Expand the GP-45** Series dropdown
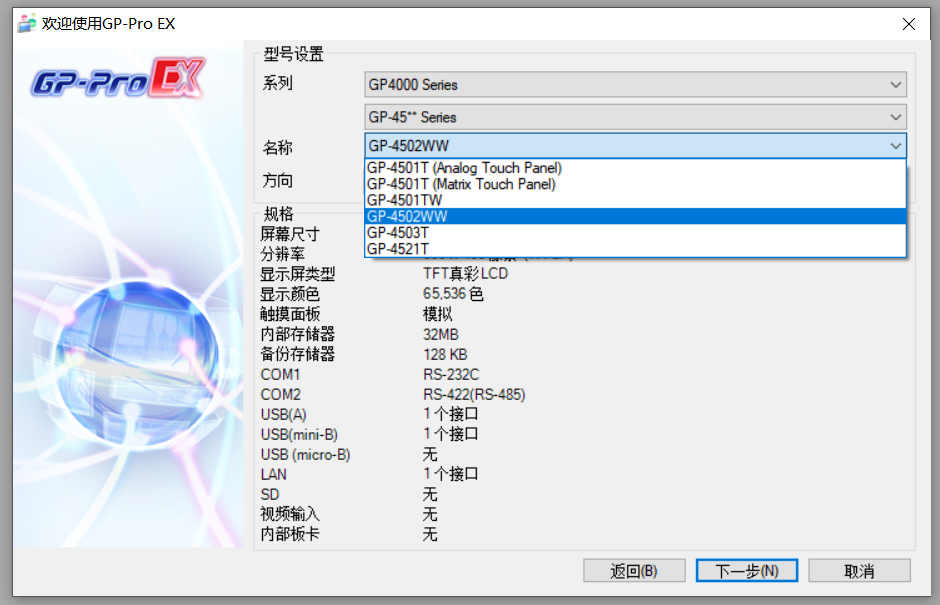The height and width of the screenshot is (605, 940). tap(635, 117)
